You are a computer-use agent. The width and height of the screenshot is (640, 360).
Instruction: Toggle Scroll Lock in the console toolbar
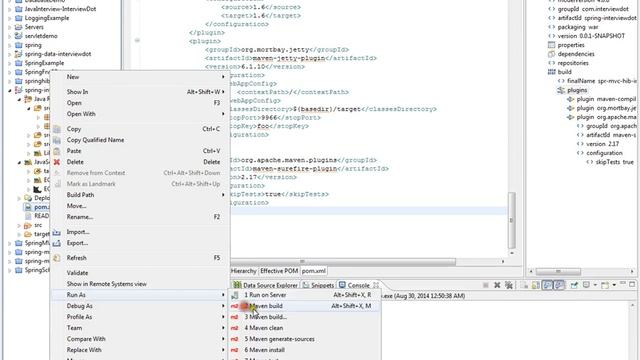536,285
